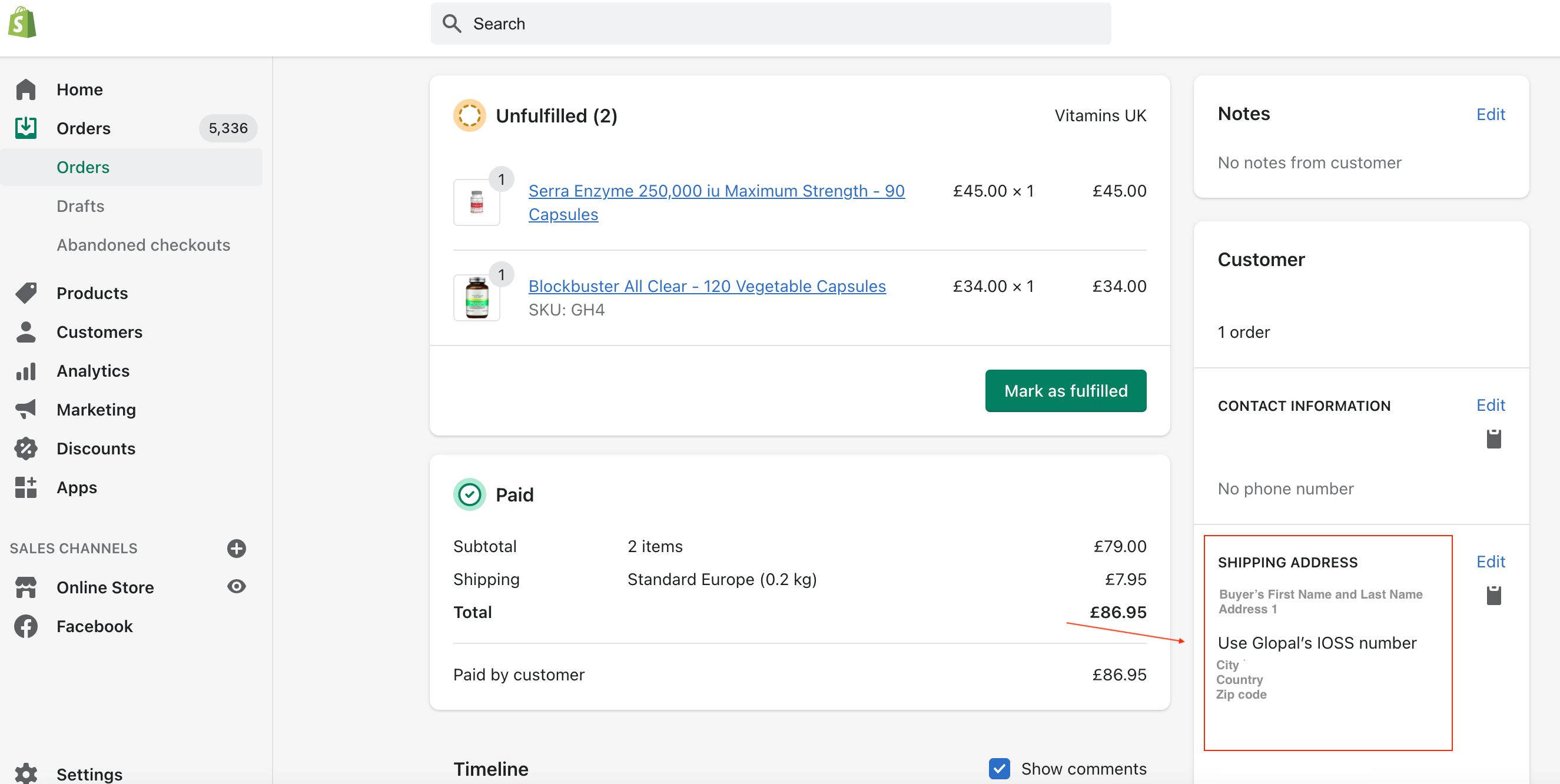
Task: Open Online Store sales channel
Action: click(x=105, y=587)
